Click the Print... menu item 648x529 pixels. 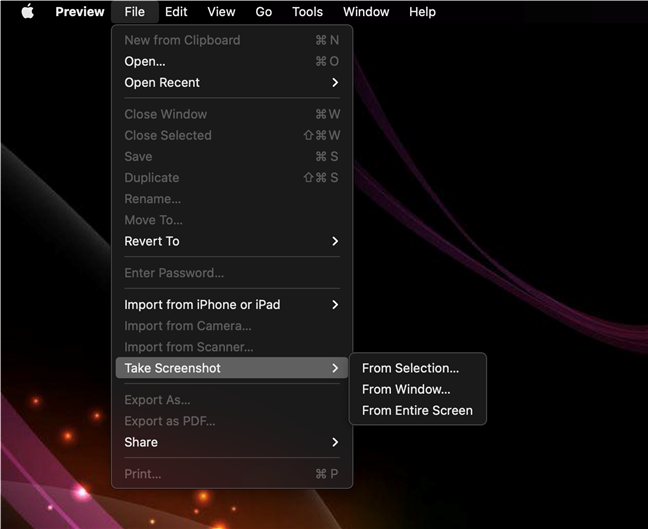pyautogui.click(x=232, y=474)
